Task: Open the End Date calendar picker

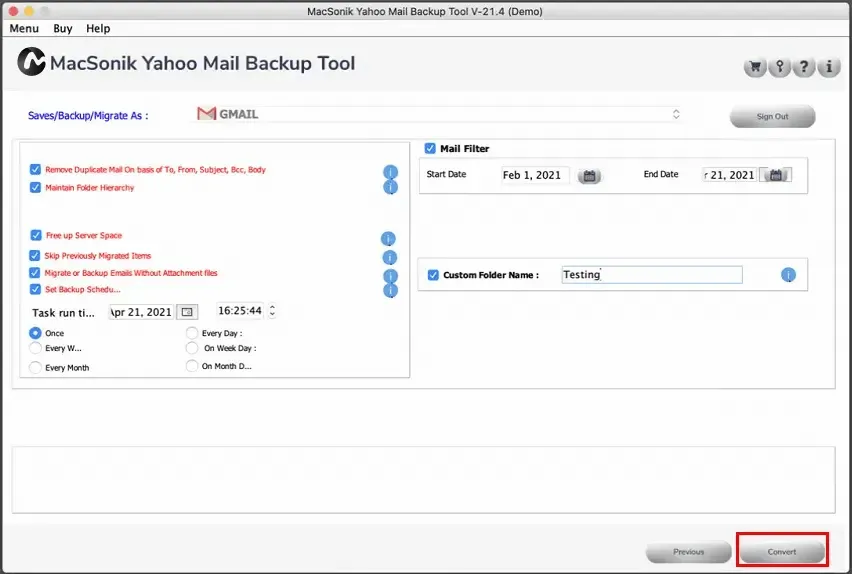Action: click(x=775, y=175)
